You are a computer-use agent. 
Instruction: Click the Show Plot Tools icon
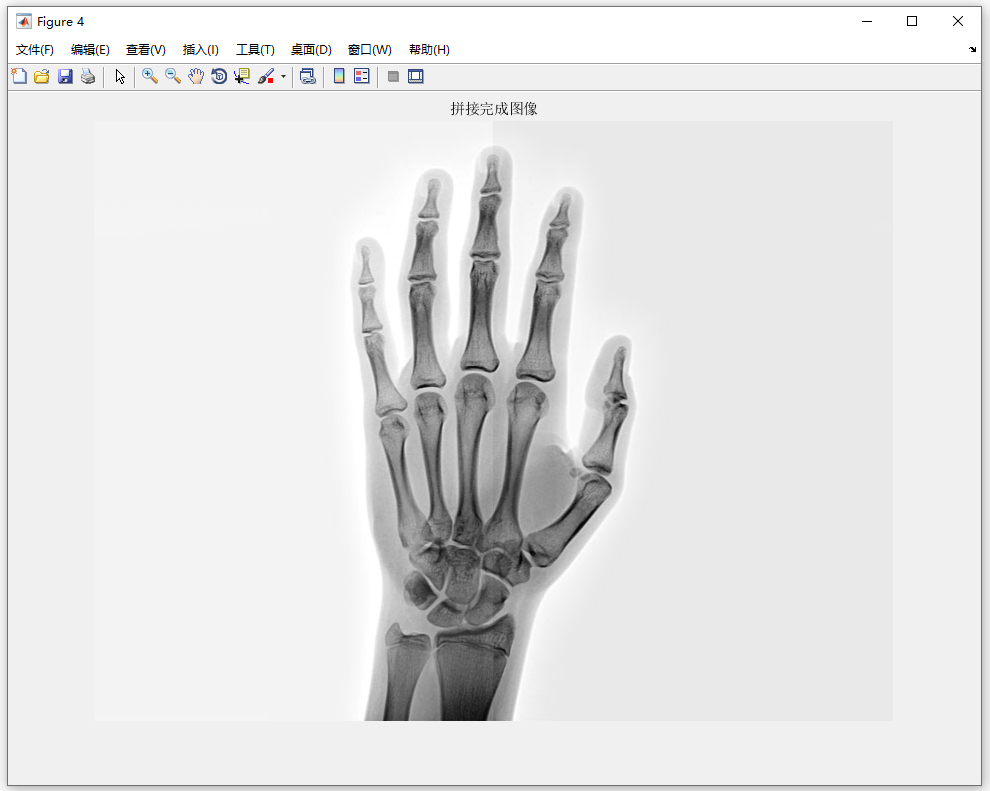tap(415, 76)
